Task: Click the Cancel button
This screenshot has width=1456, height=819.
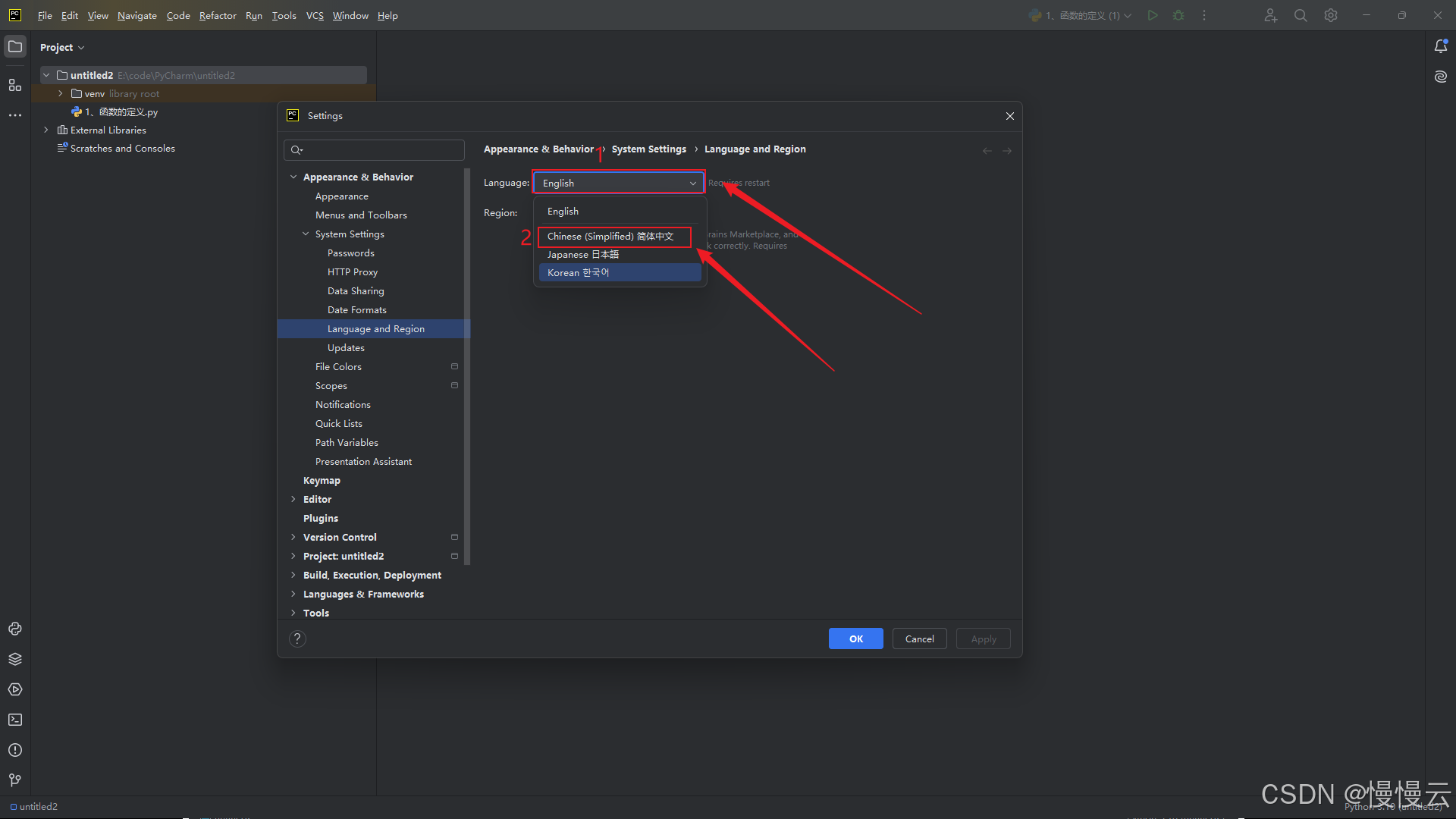Action: 919,639
